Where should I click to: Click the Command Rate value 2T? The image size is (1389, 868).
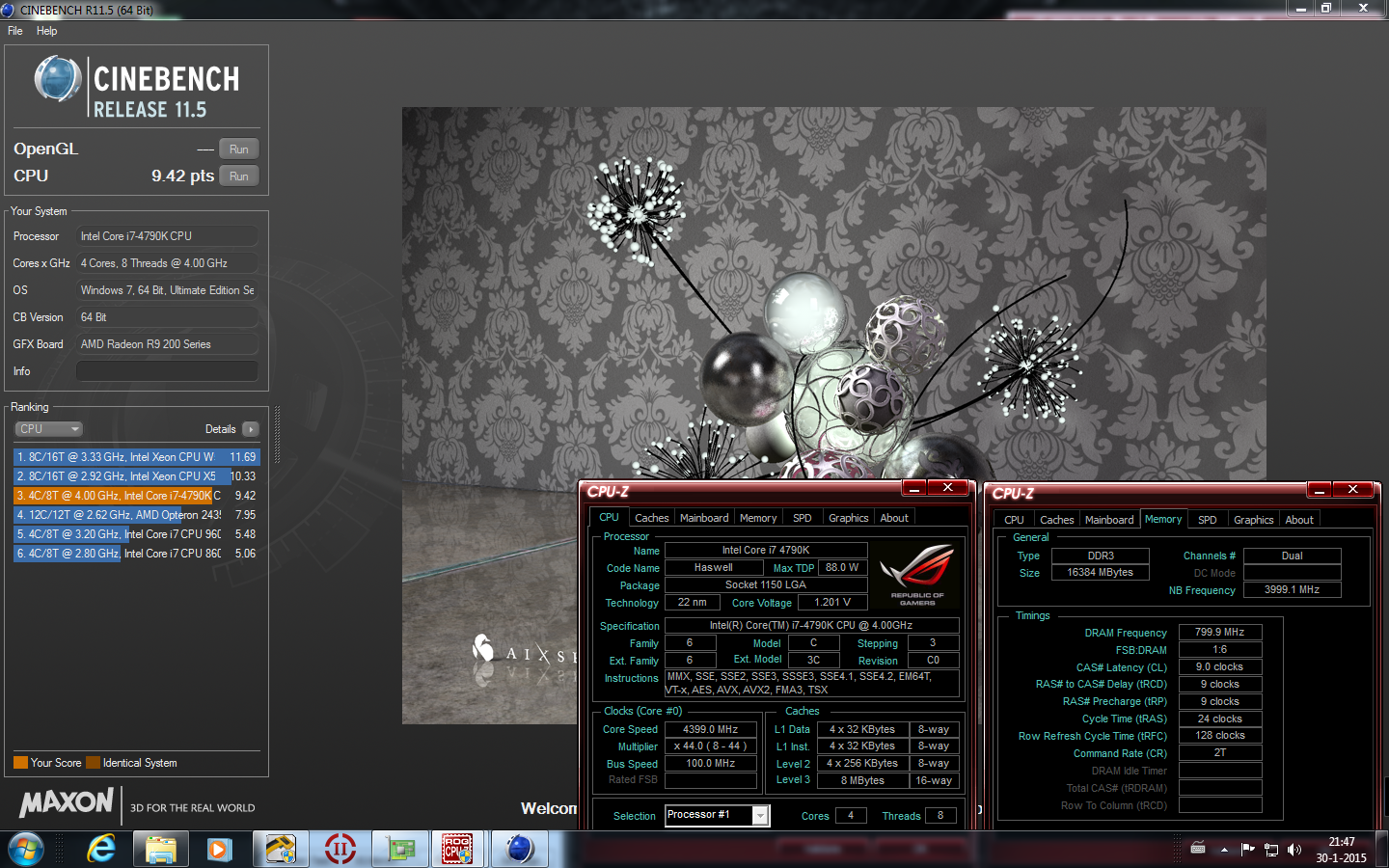click(x=1219, y=753)
